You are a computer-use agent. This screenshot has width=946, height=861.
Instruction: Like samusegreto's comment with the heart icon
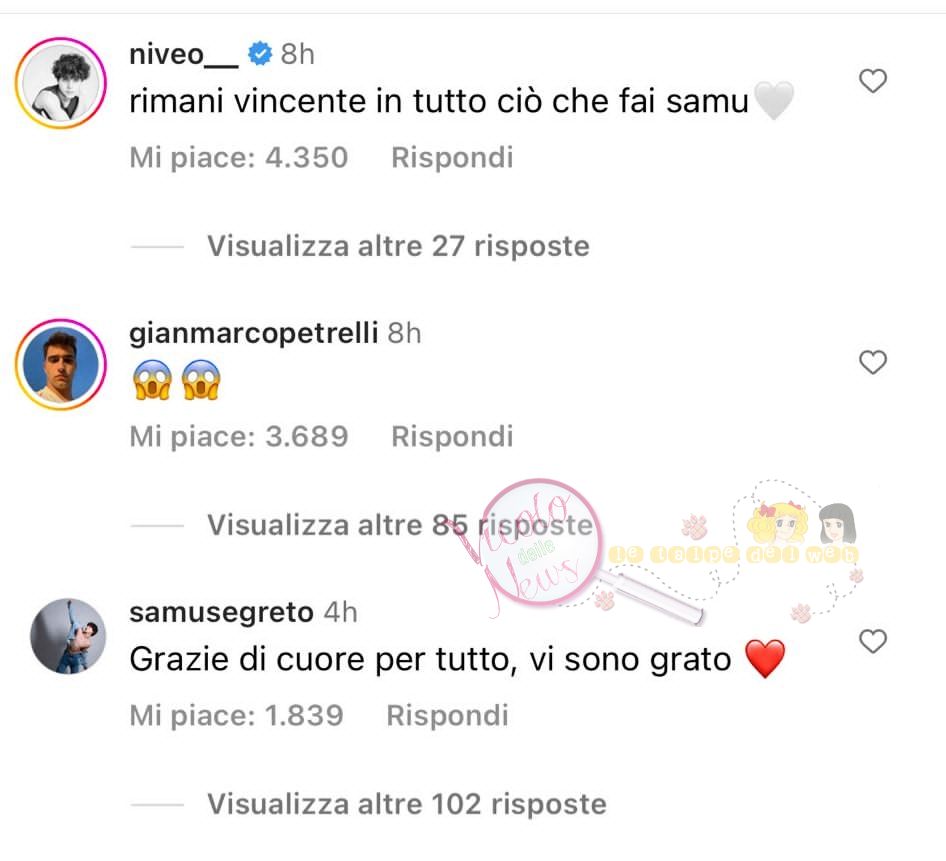872,641
